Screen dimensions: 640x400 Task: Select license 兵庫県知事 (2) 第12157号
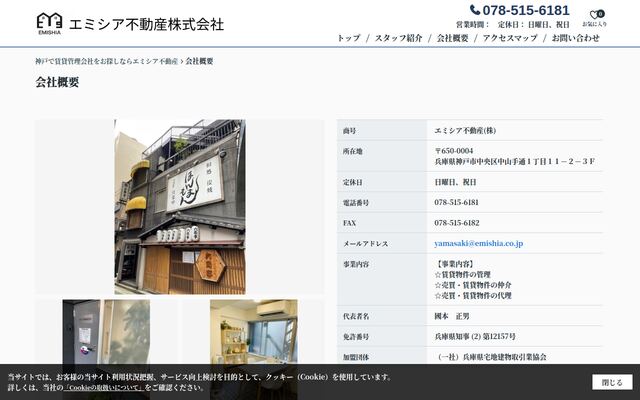click(x=475, y=336)
